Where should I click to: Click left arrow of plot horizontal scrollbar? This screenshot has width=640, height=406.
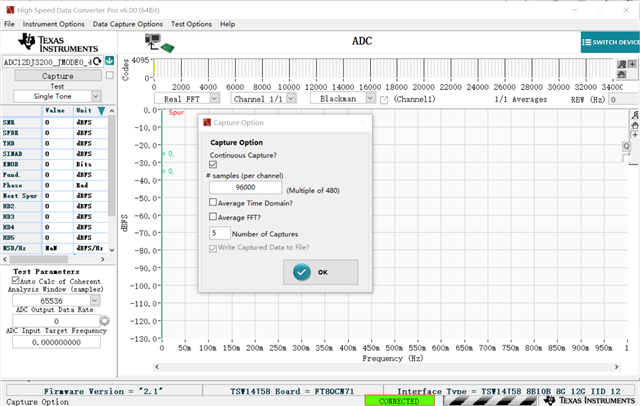157,367
